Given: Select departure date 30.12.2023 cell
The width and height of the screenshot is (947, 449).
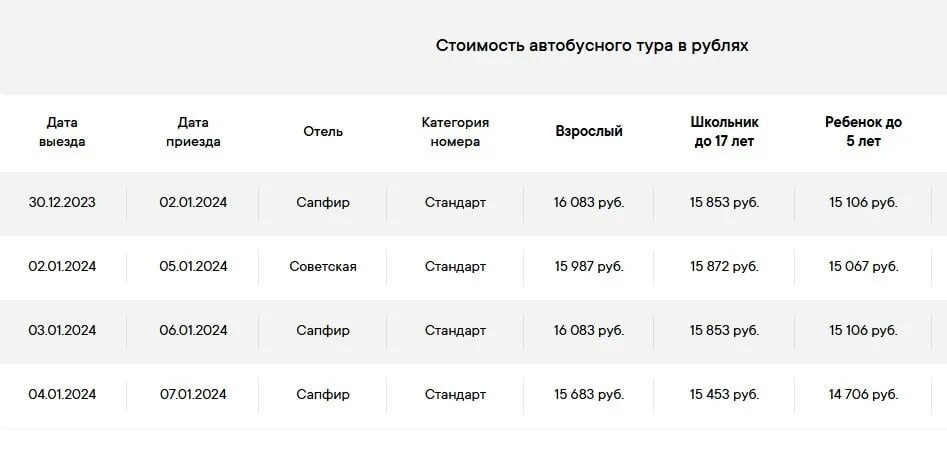Looking at the screenshot, I should coord(62,202).
